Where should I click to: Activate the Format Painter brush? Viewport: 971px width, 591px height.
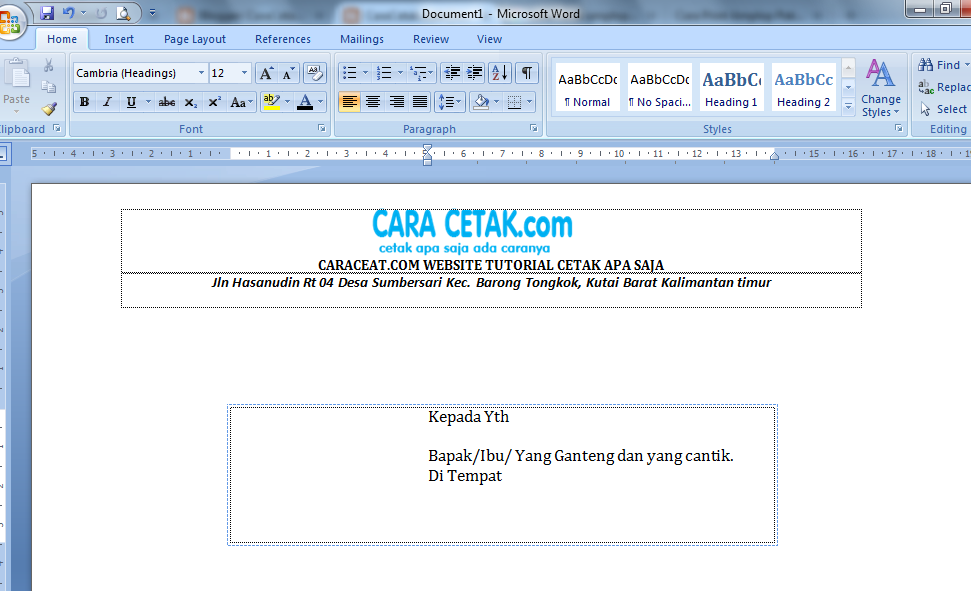tap(49, 110)
